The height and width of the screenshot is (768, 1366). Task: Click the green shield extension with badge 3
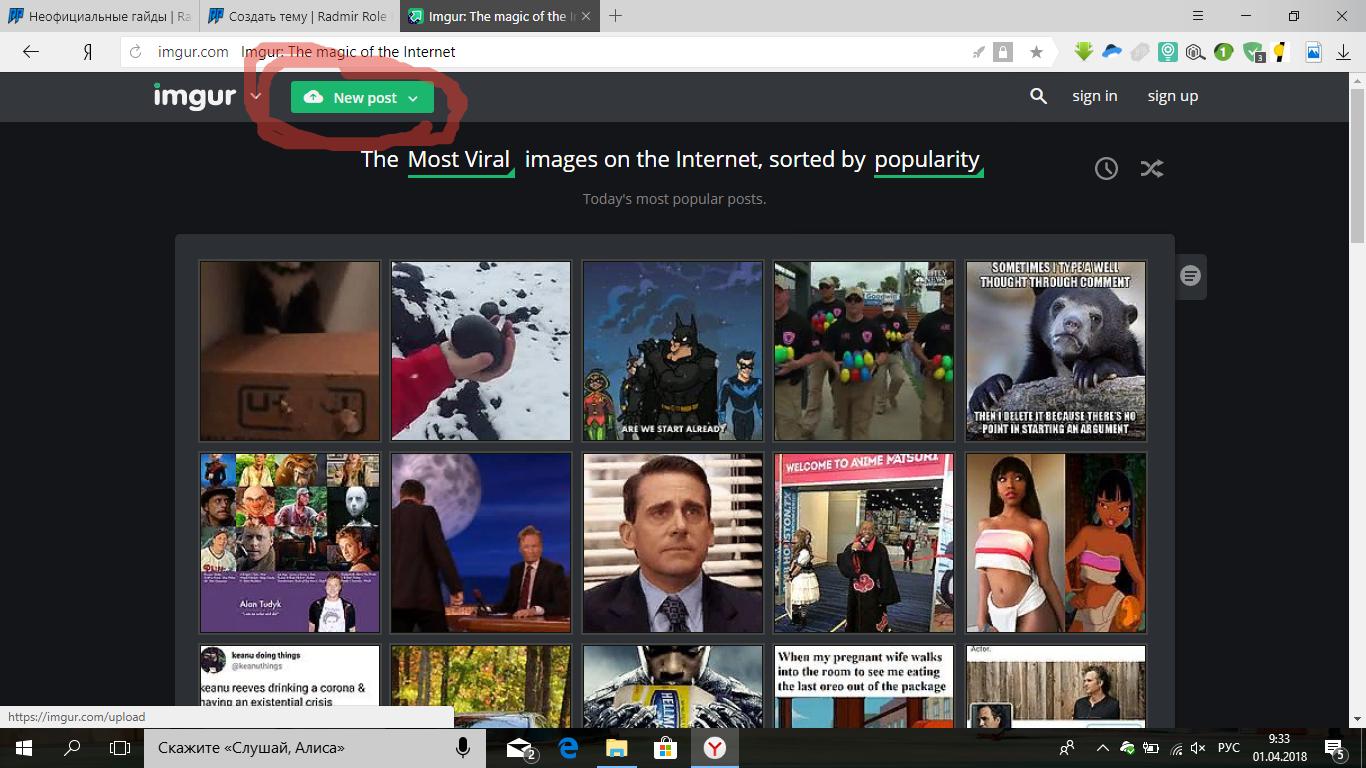(x=1253, y=52)
